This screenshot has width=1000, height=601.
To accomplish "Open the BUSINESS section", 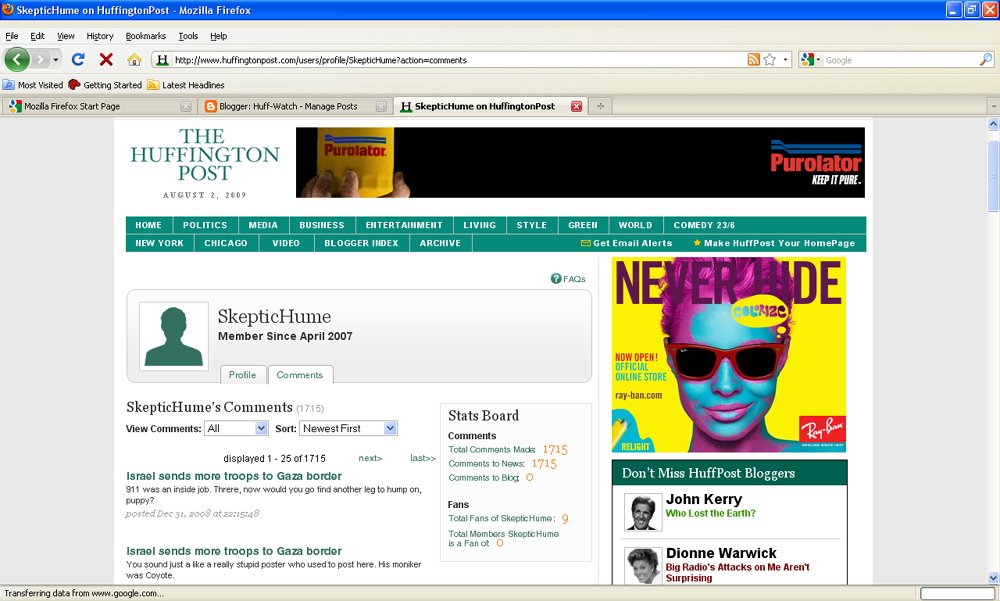I will 321,225.
